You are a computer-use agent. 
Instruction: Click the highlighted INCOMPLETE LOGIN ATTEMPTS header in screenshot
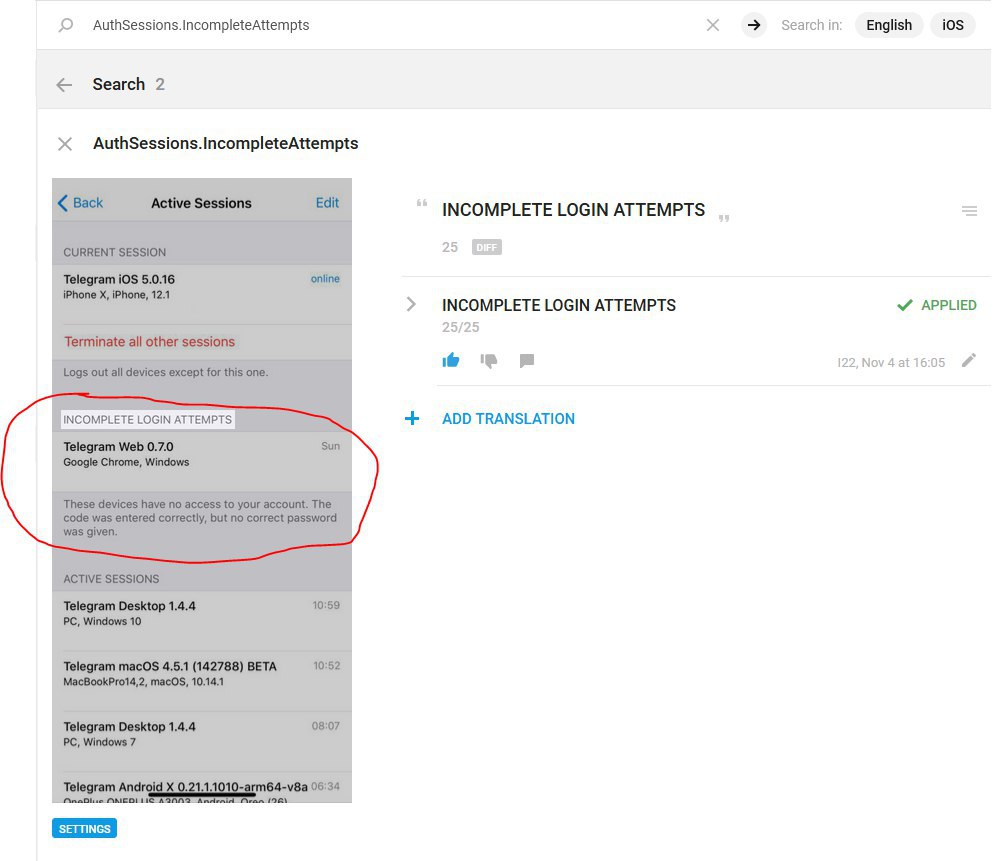coord(148,419)
